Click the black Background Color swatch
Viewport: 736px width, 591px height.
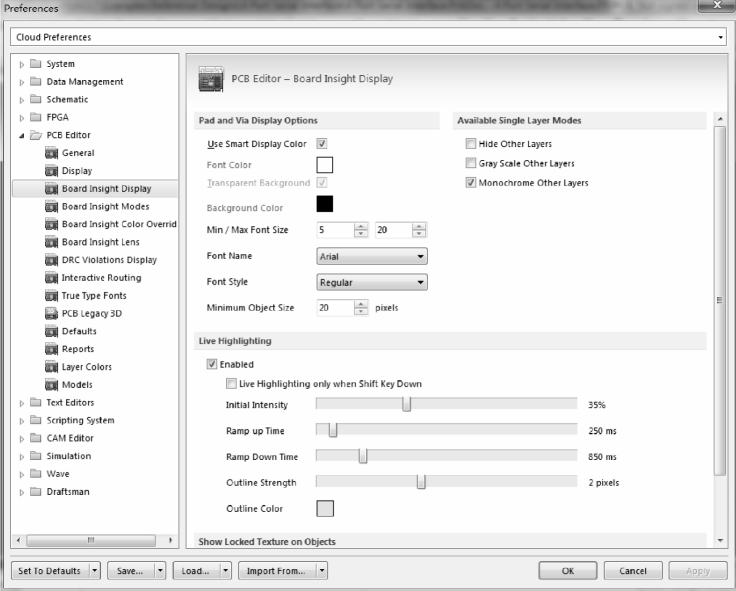[x=325, y=204]
